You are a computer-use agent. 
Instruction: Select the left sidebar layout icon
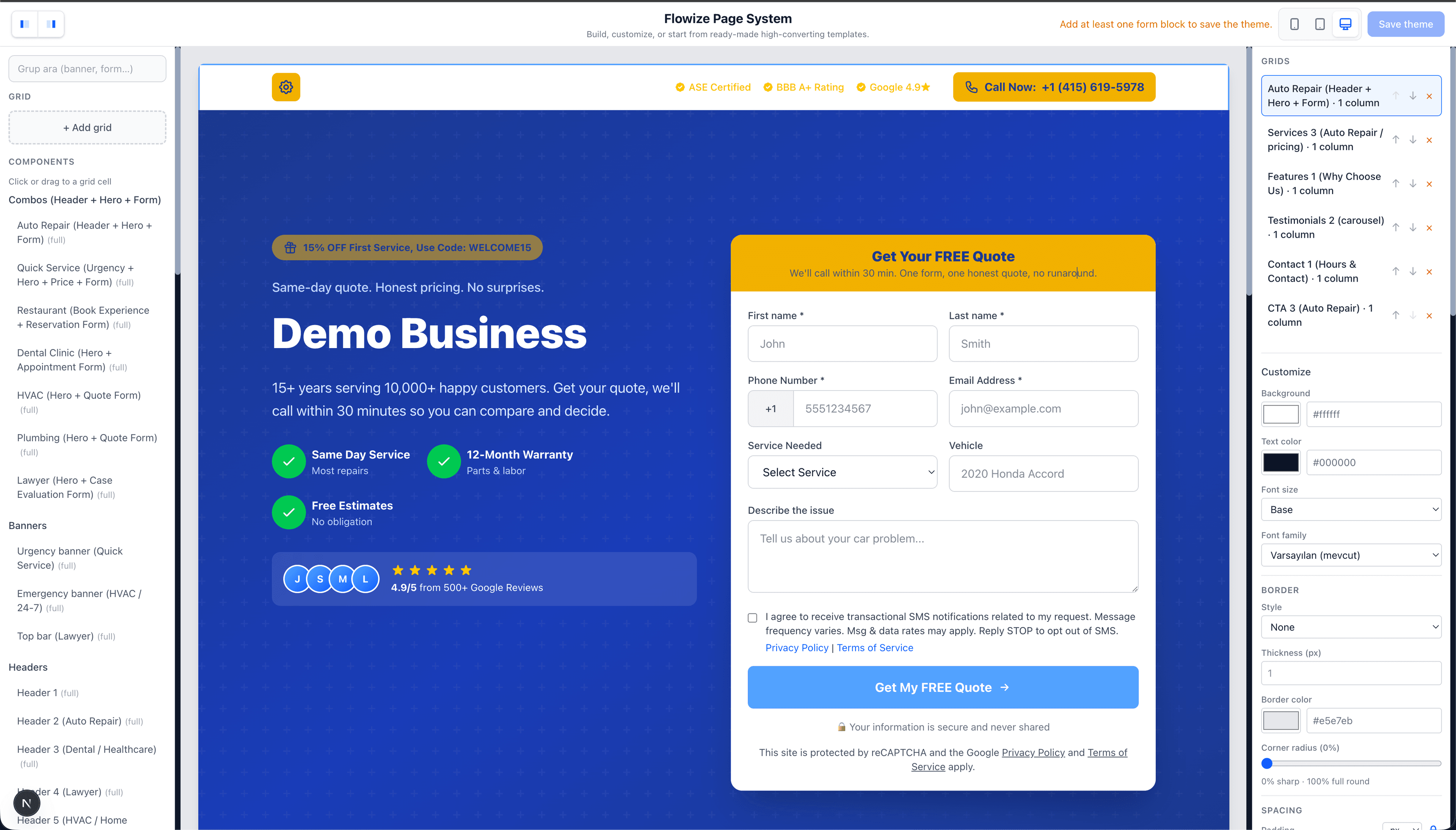coord(24,24)
